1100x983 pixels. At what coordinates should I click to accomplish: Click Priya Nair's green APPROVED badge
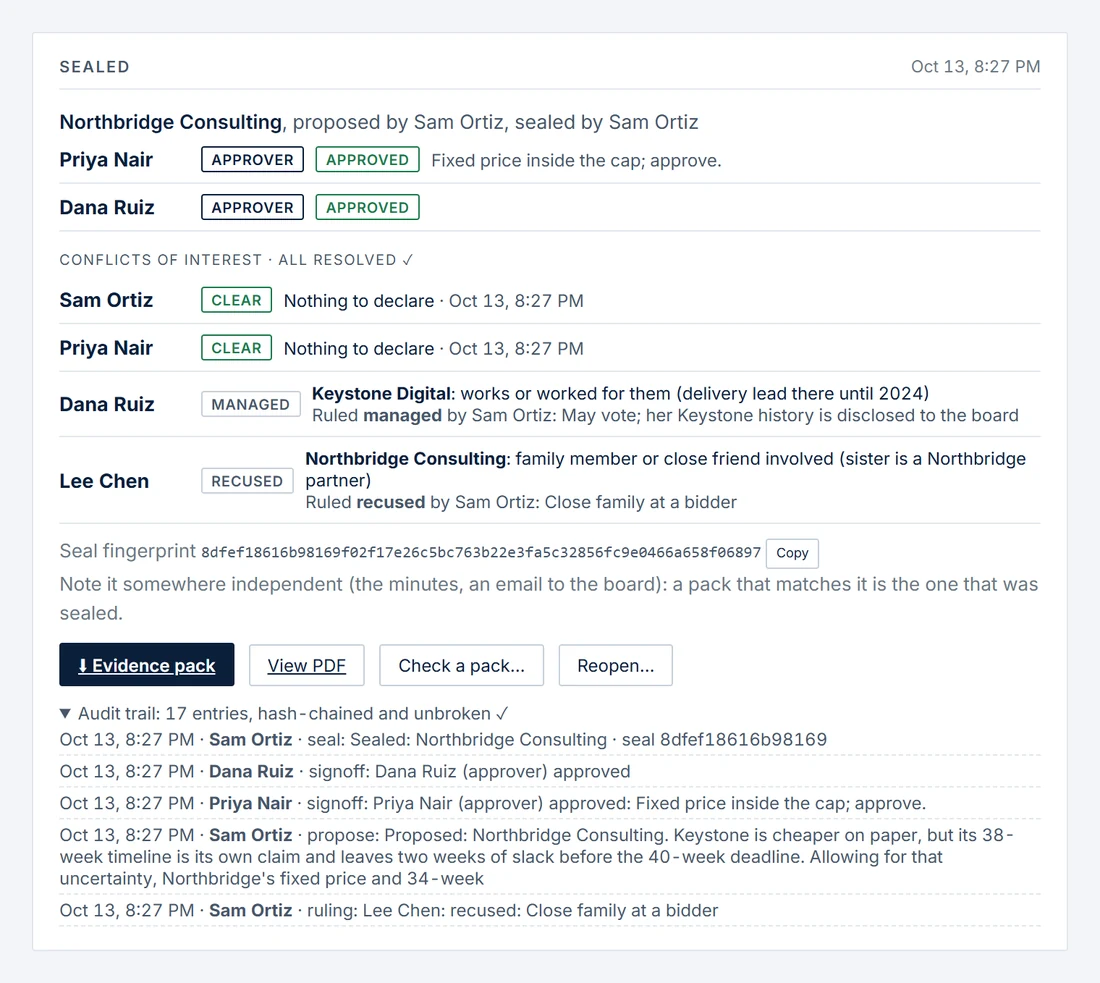pyautogui.click(x=368, y=160)
